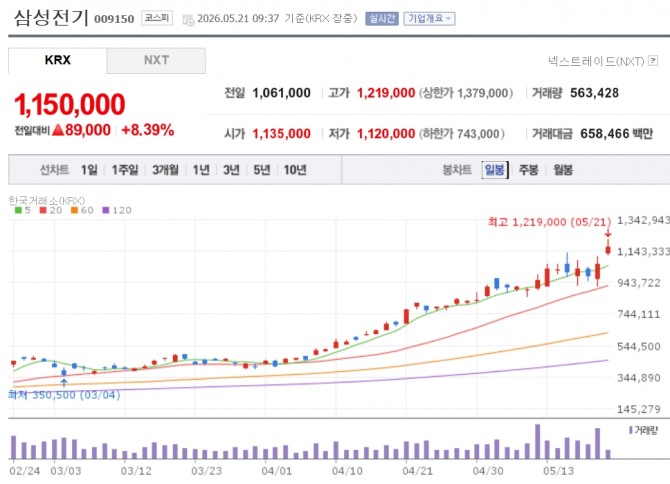Viewport: 670px width, 484px height.
Task: Click the 거래대금 value 658,466 백만
Action: pyautogui.click(x=617, y=134)
